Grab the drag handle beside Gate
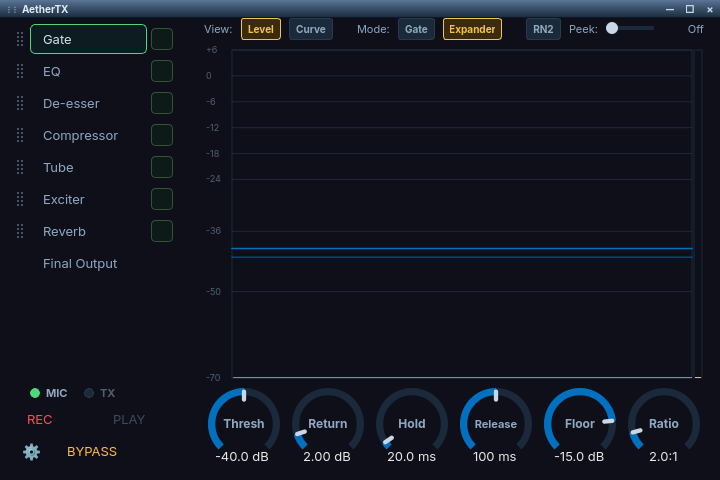 [x=20, y=40]
